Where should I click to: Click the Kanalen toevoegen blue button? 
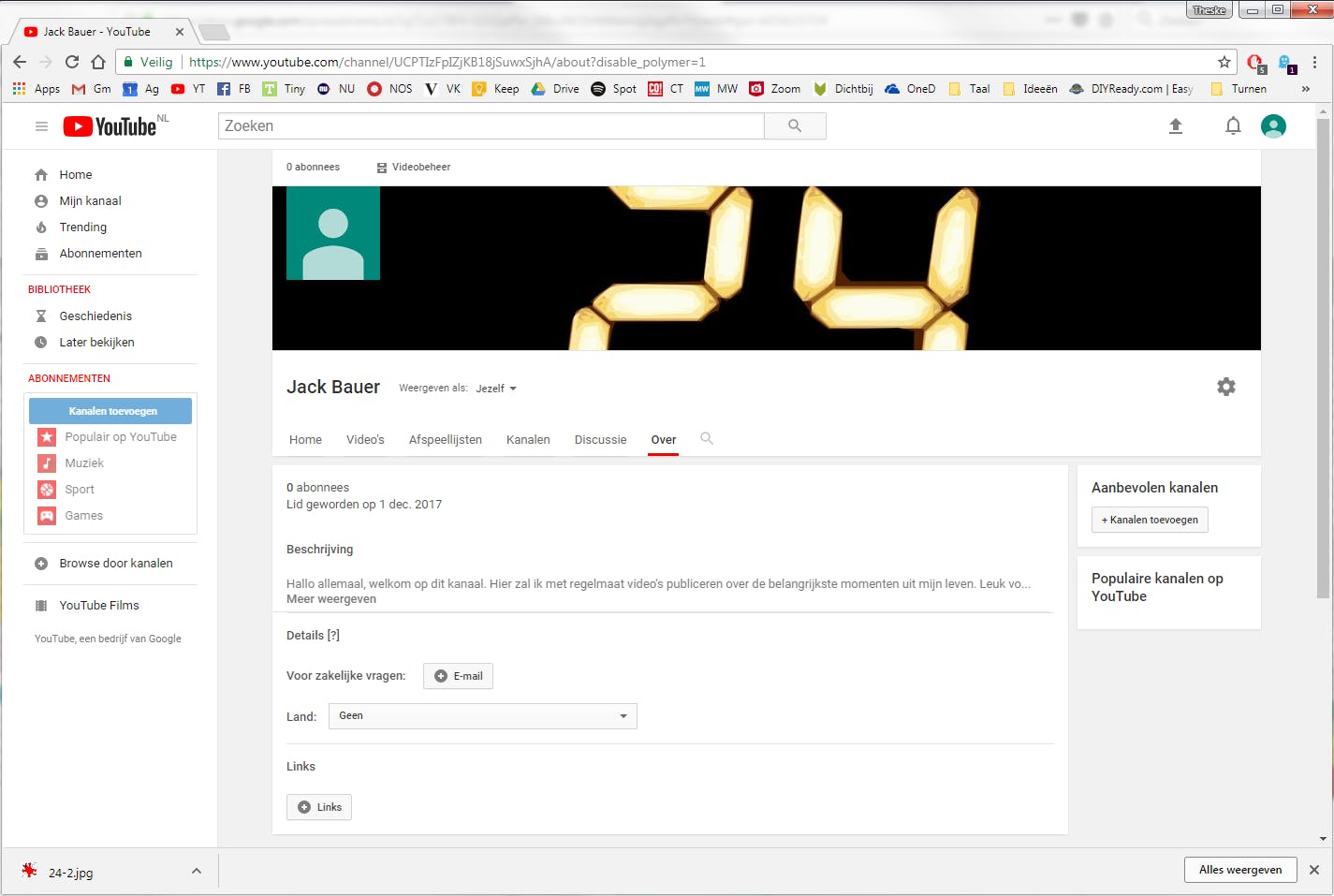110,411
